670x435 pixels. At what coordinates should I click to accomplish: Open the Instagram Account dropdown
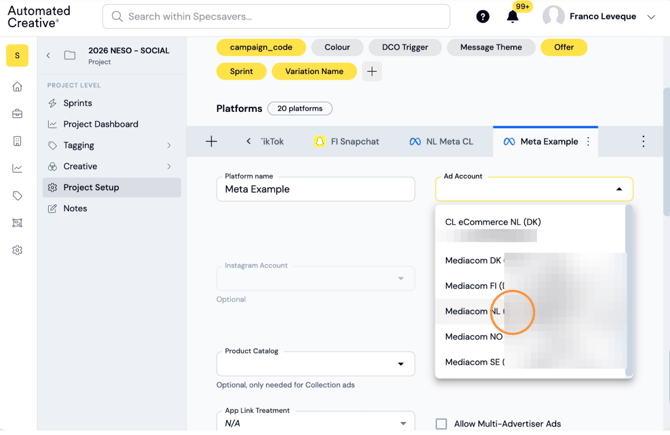[x=315, y=279]
